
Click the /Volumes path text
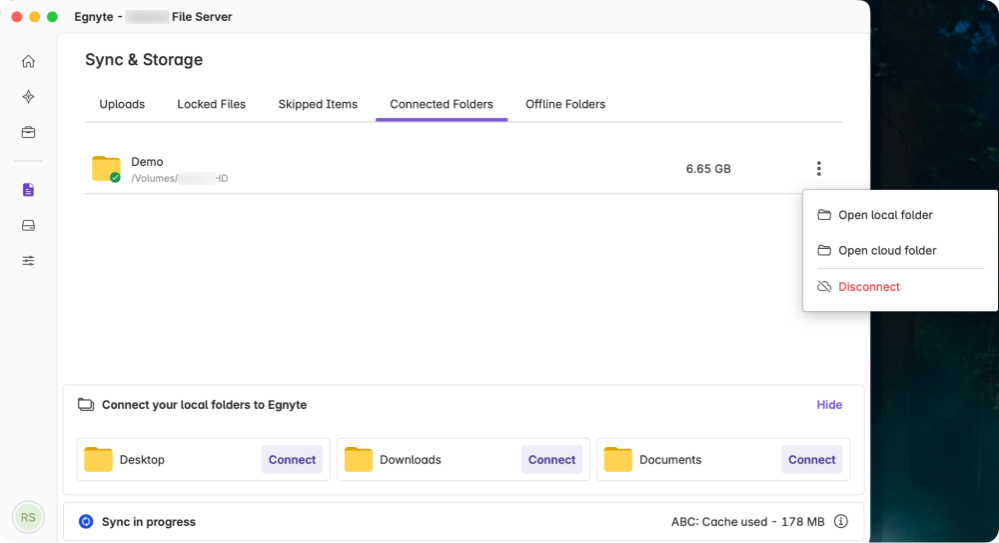(180, 178)
